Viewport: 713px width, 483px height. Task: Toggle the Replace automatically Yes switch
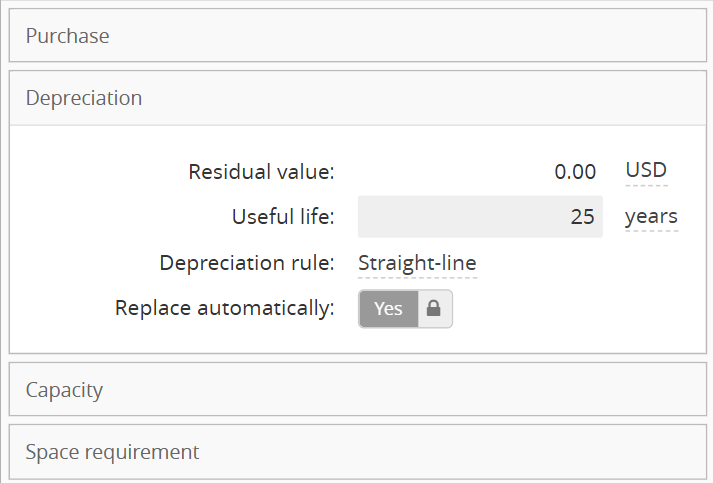pyautogui.click(x=389, y=309)
